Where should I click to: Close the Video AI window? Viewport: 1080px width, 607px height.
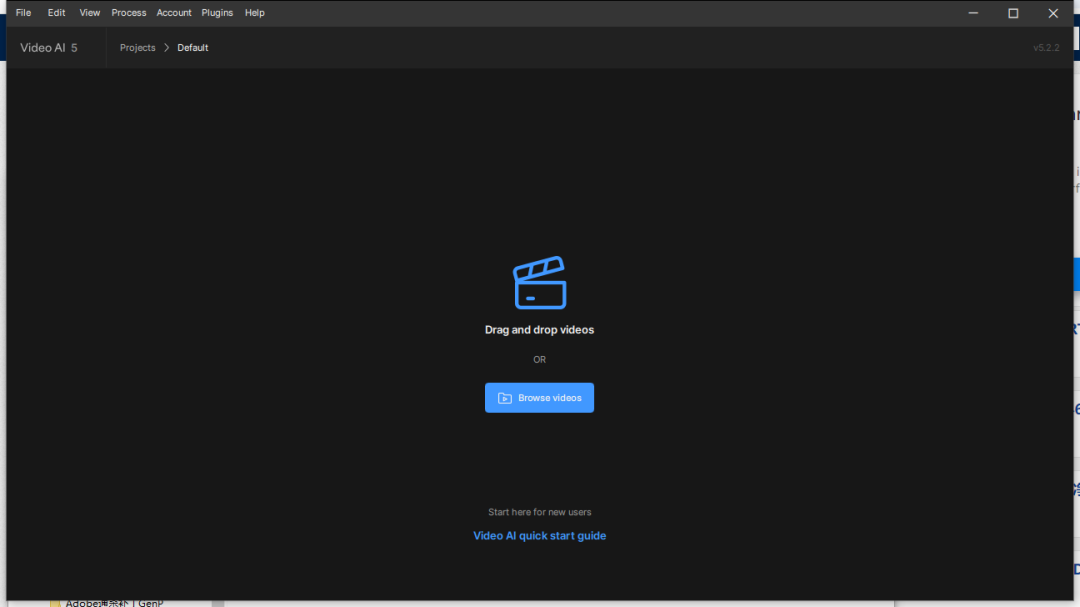(1052, 13)
